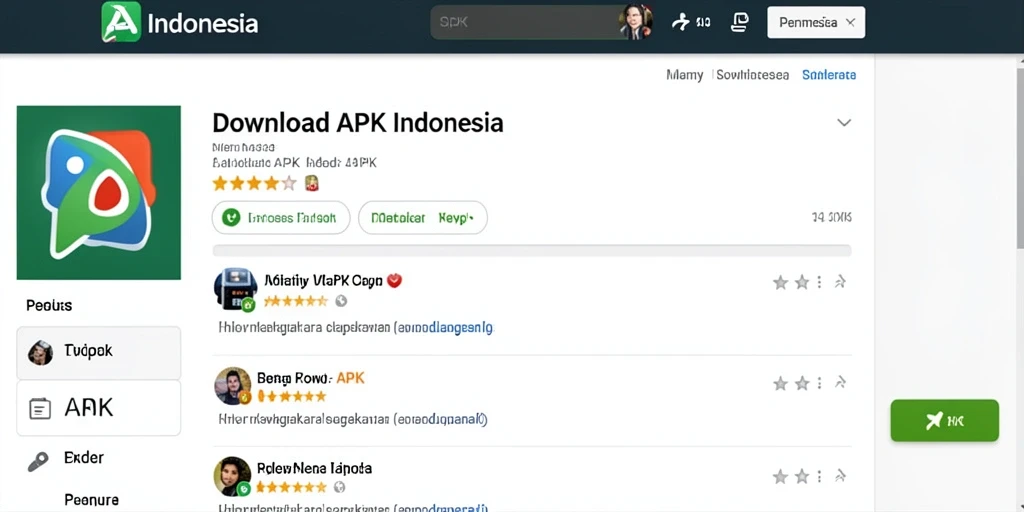
Task: Expand the chevron beside Download APK Indonesia
Action: 844,122
